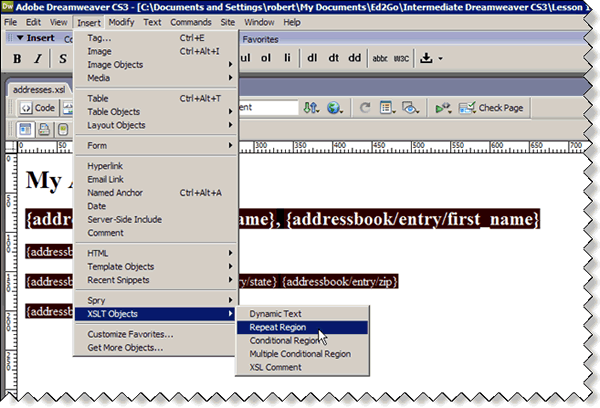Expand the Image Objects submenu
This screenshot has width=600, height=408.
pos(155,65)
